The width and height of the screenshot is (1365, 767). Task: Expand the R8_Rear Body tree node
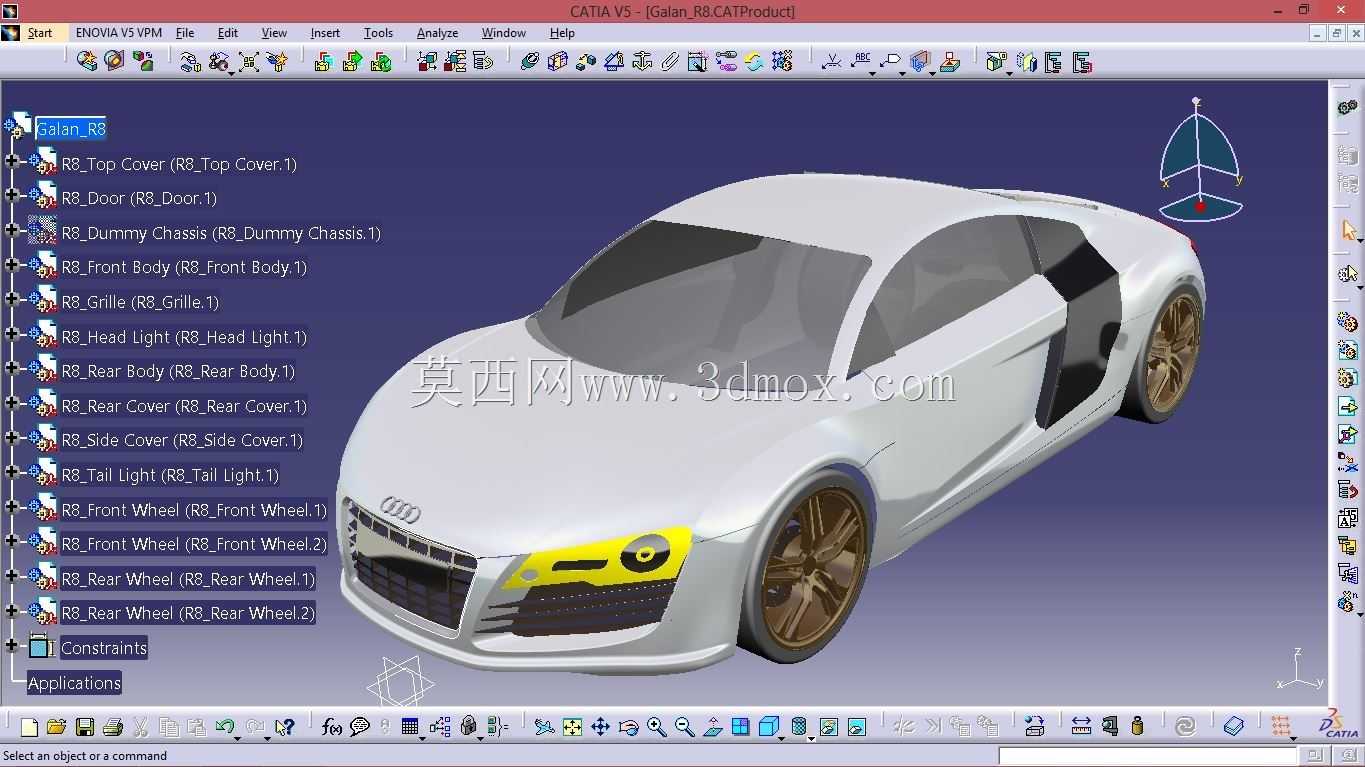coord(12,369)
